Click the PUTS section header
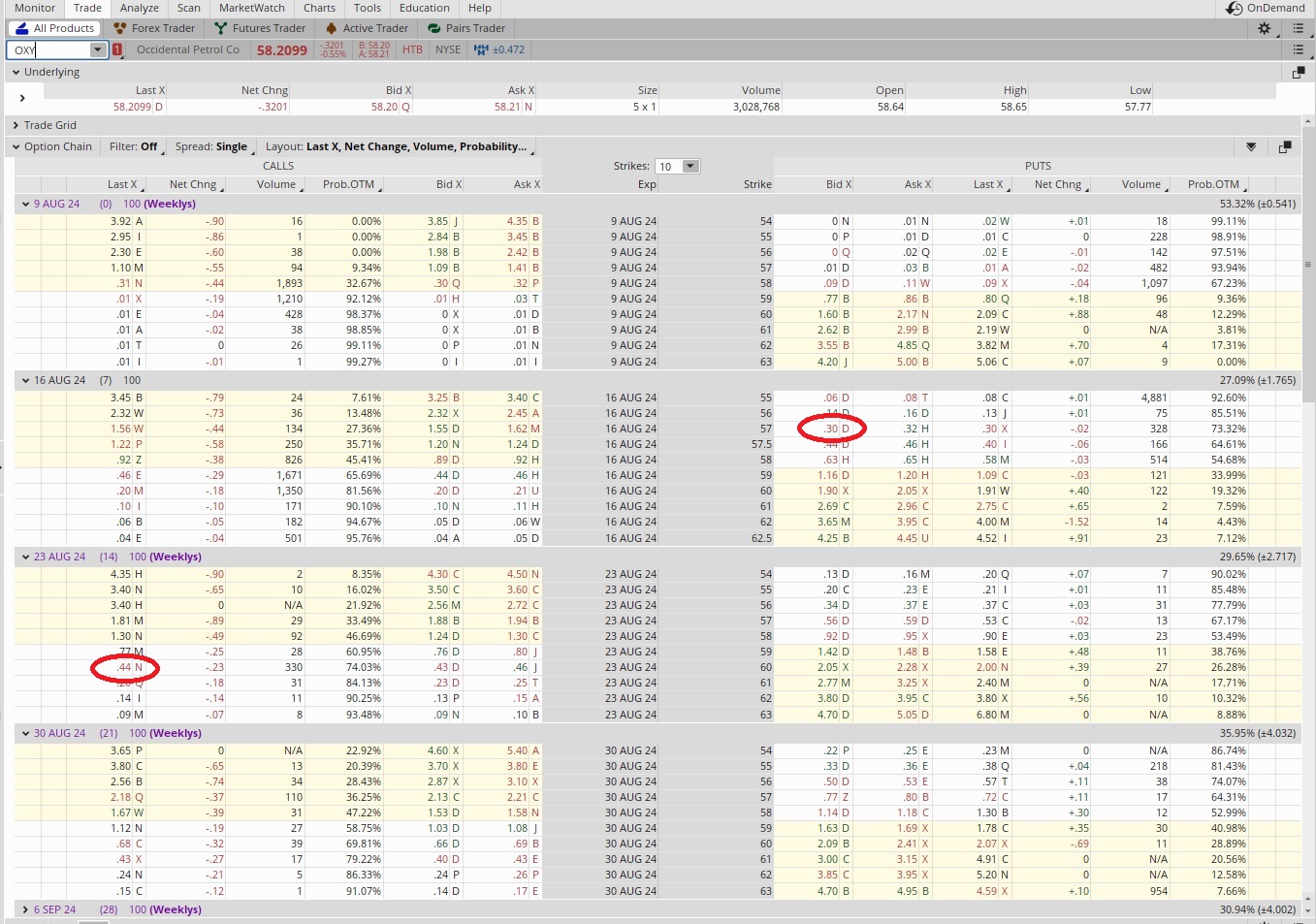The width and height of the screenshot is (1316, 924). click(1038, 166)
